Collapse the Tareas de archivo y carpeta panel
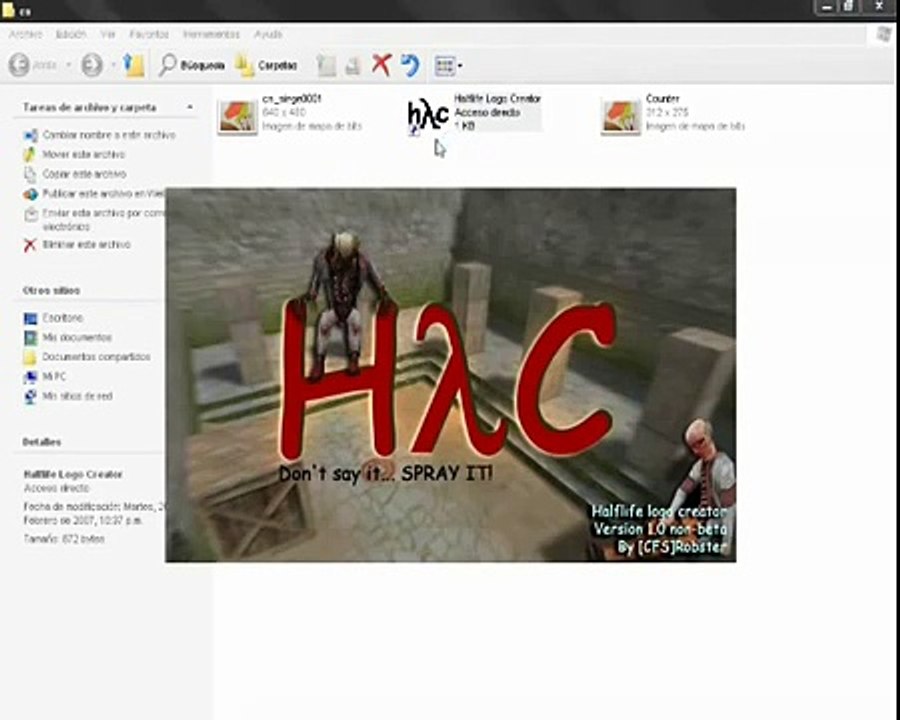The width and height of the screenshot is (900, 720). click(189, 107)
